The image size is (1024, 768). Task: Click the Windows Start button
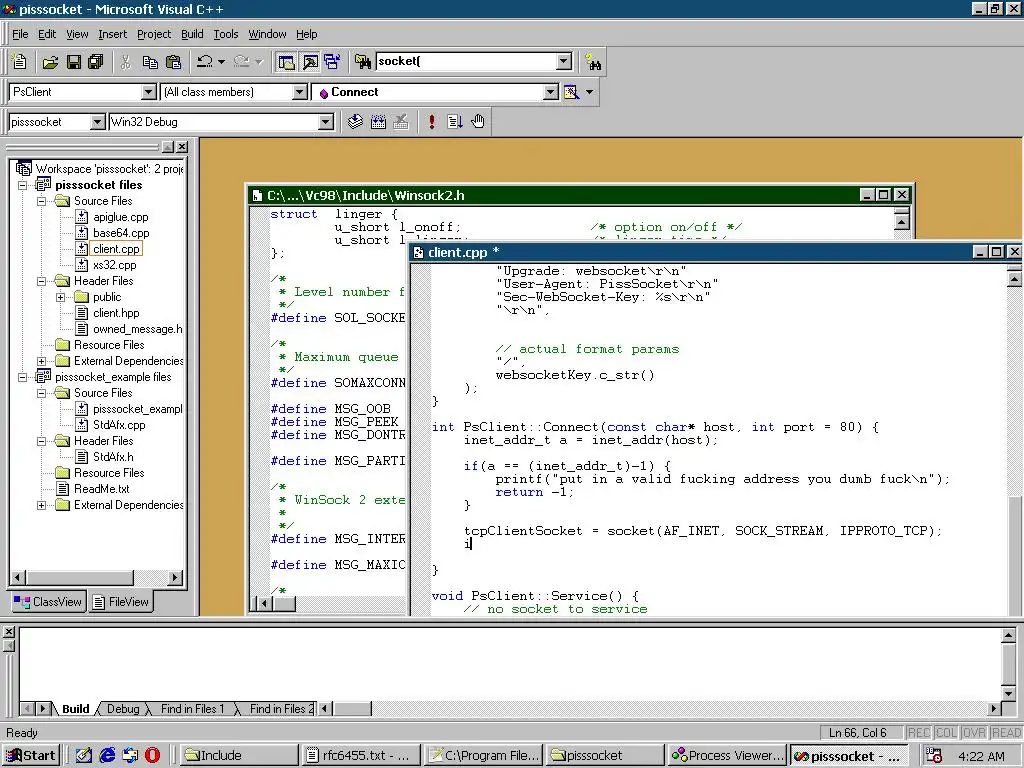point(31,755)
